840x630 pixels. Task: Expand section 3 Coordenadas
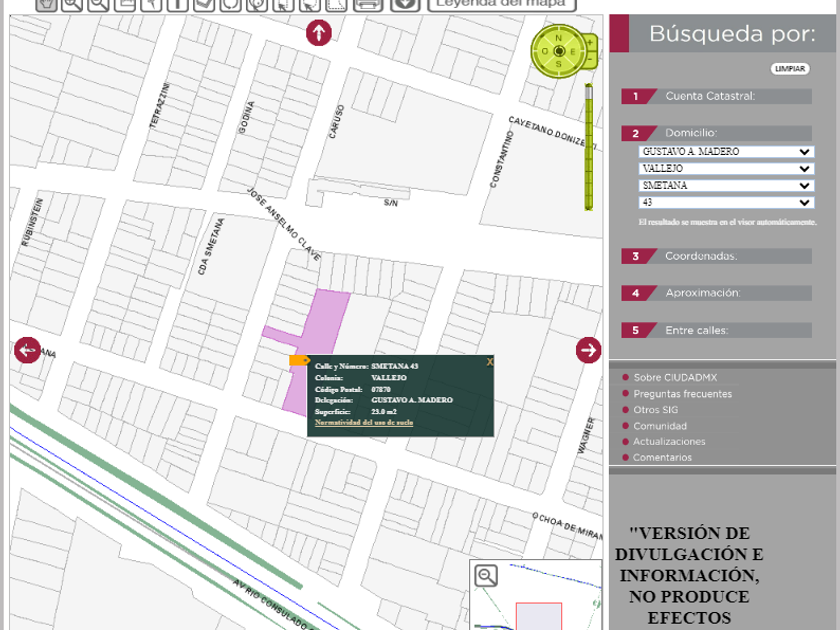716,256
